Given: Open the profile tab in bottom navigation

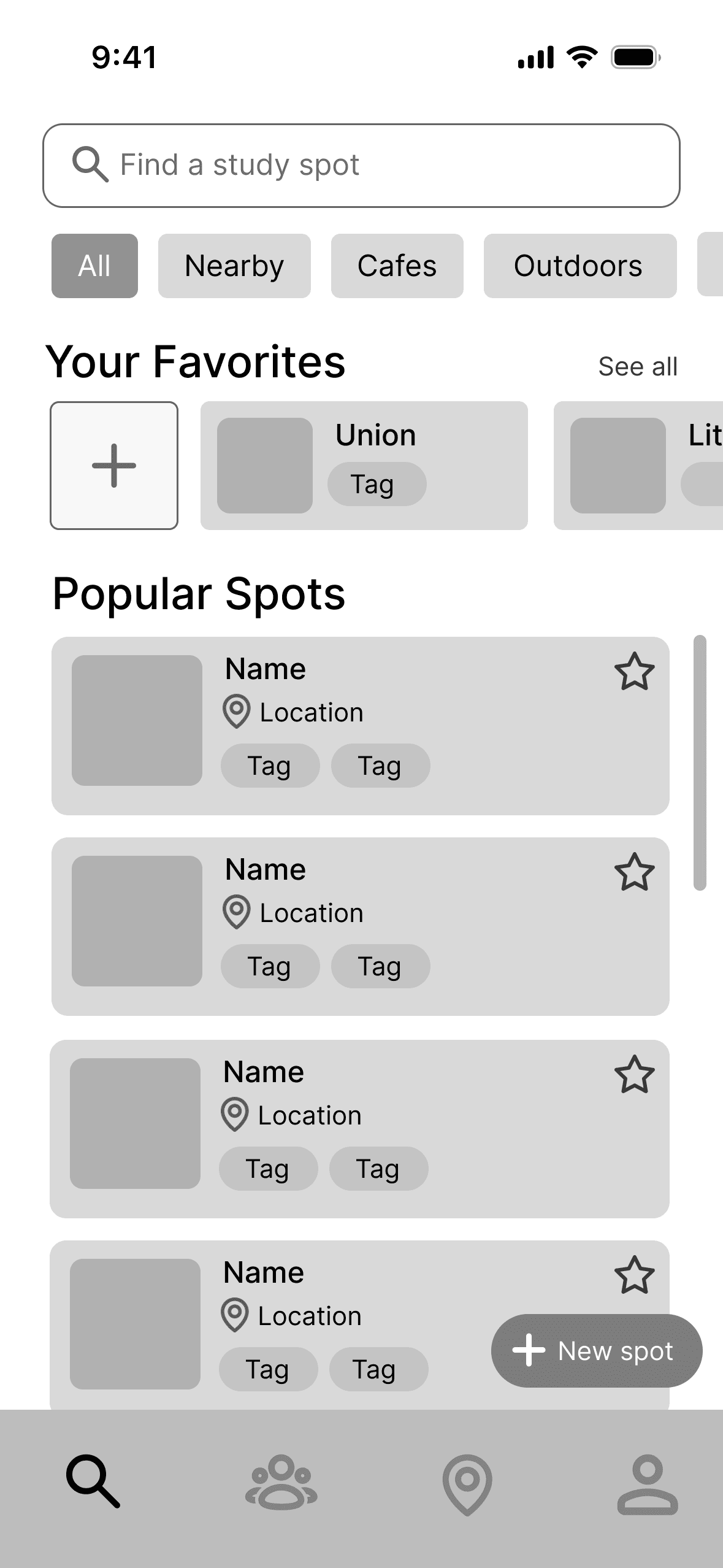Looking at the screenshot, I should 648,1485.
